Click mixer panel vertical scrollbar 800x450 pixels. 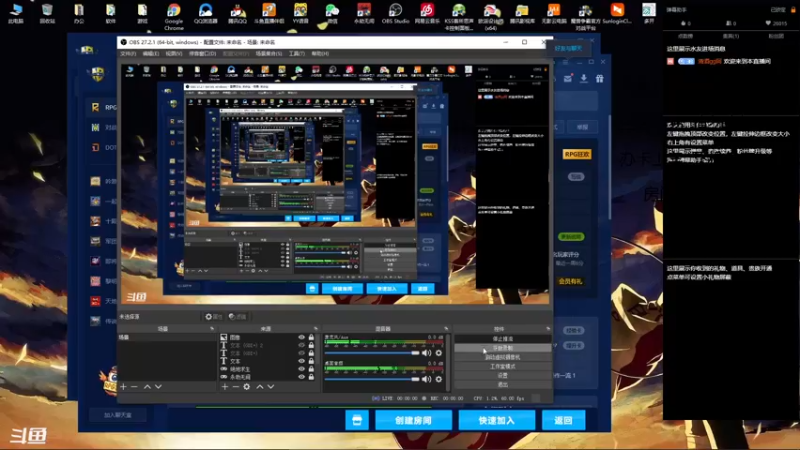(448, 363)
